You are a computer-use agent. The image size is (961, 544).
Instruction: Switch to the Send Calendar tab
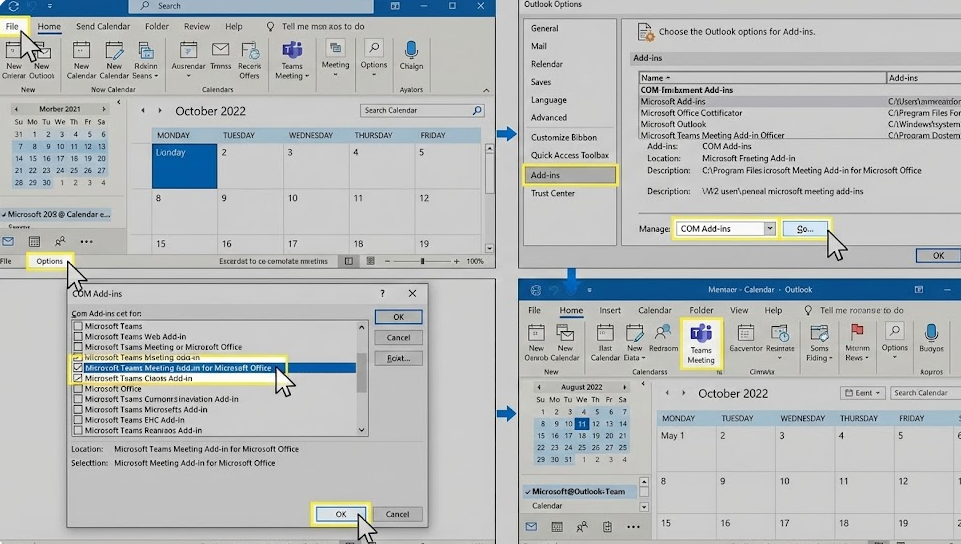(103, 26)
